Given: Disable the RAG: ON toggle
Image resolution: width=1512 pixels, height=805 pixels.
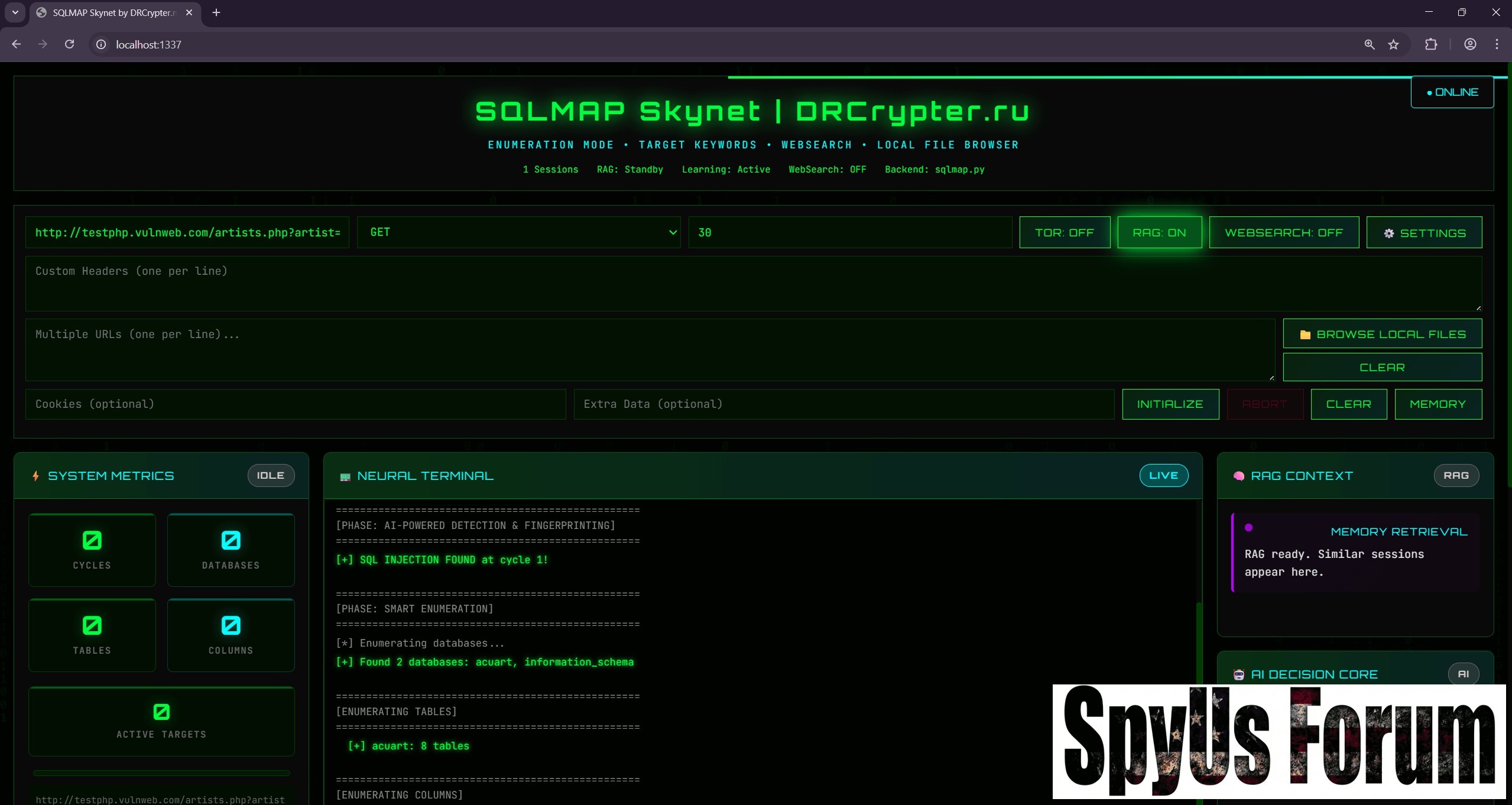Looking at the screenshot, I should click(1159, 232).
